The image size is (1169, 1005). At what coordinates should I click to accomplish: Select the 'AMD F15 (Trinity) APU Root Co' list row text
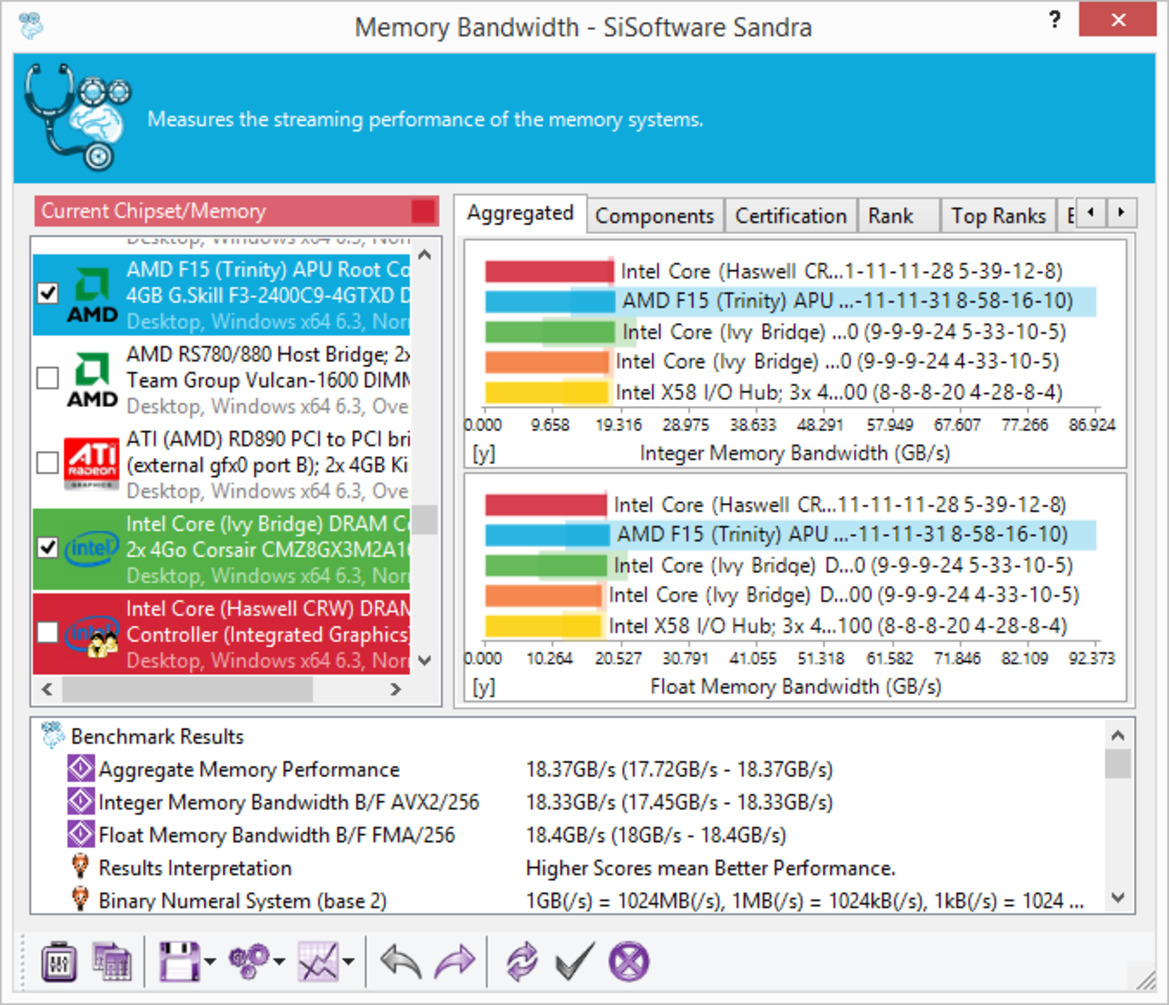click(x=268, y=269)
